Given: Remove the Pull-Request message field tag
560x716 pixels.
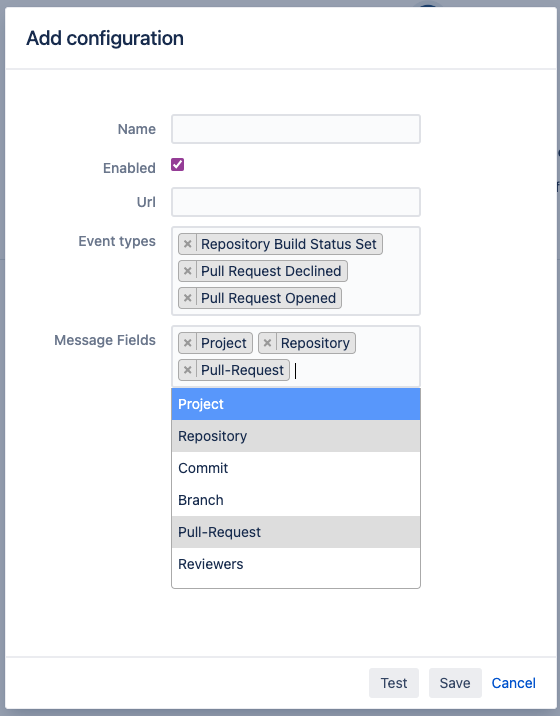Looking at the screenshot, I should click(187, 370).
